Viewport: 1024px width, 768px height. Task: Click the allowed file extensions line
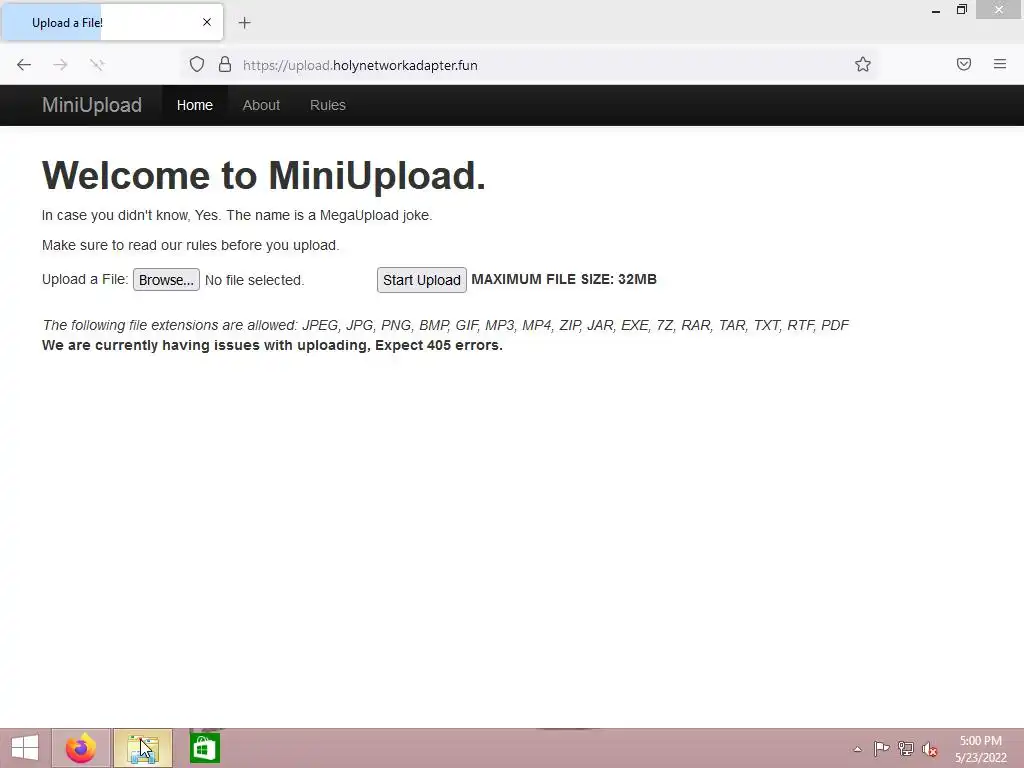(x=445, y=325)
